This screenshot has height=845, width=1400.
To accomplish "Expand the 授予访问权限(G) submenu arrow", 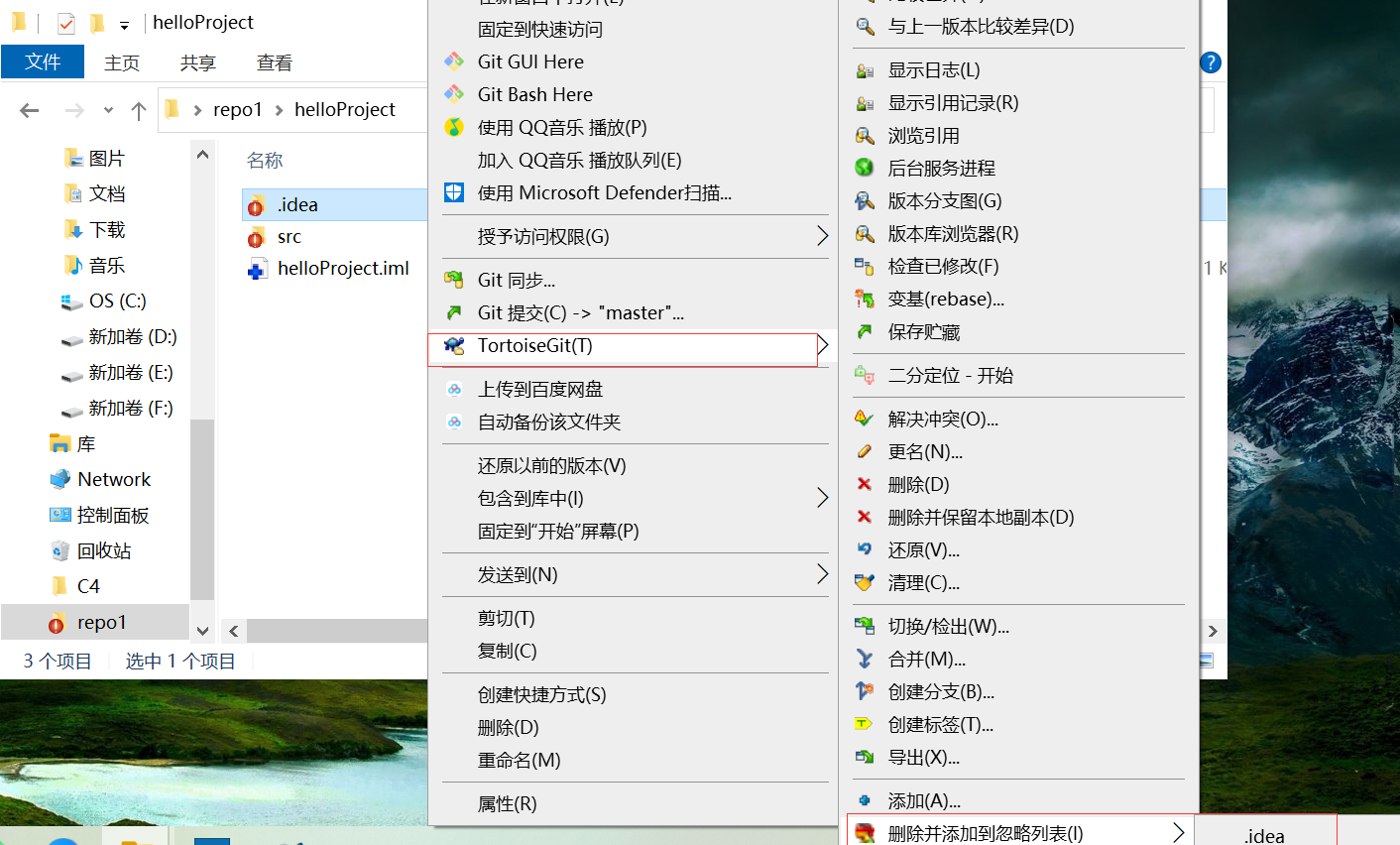I will coord(822,236).
